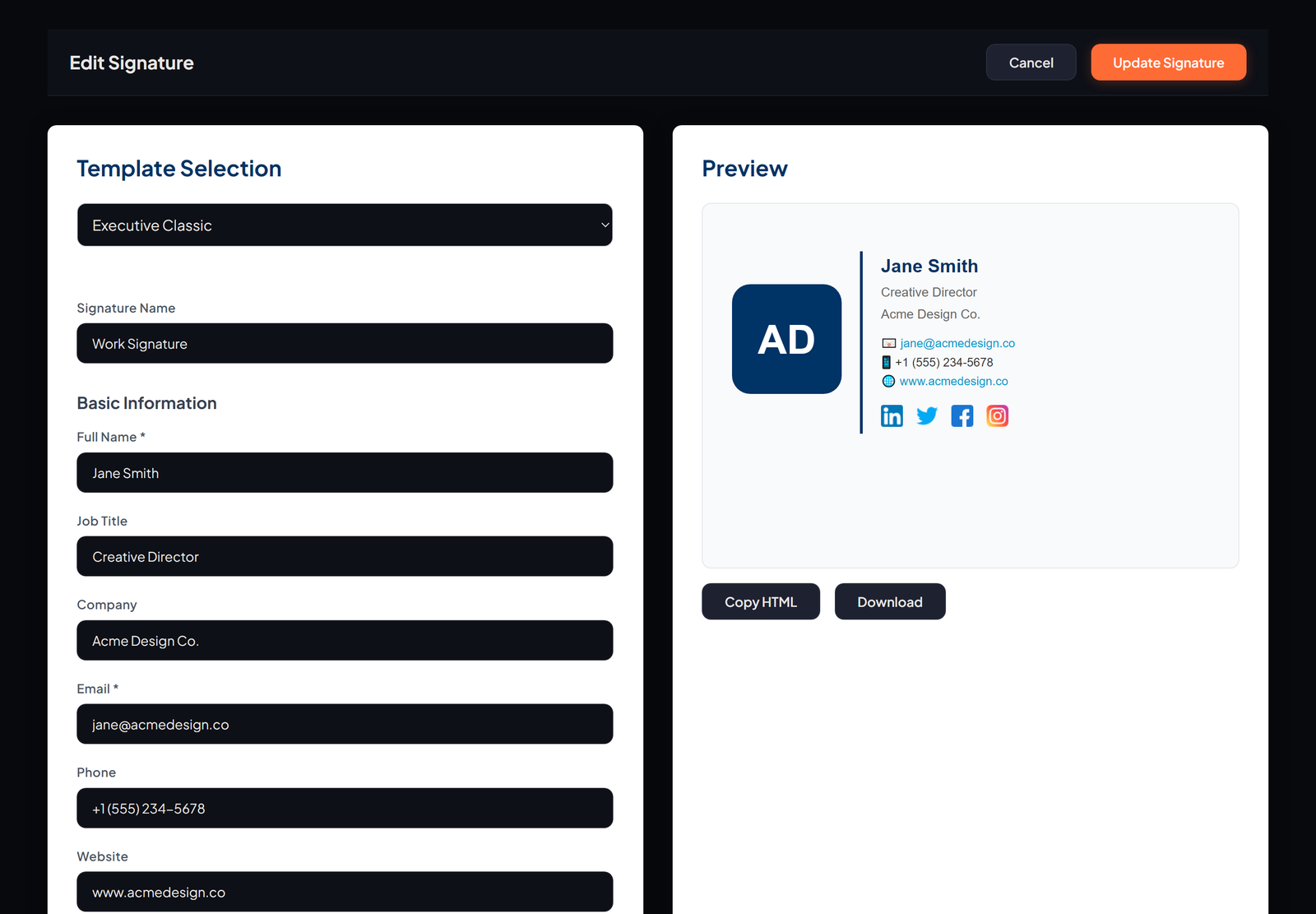
Task: Click Creative Director text in preview
Action: point(929,292)
